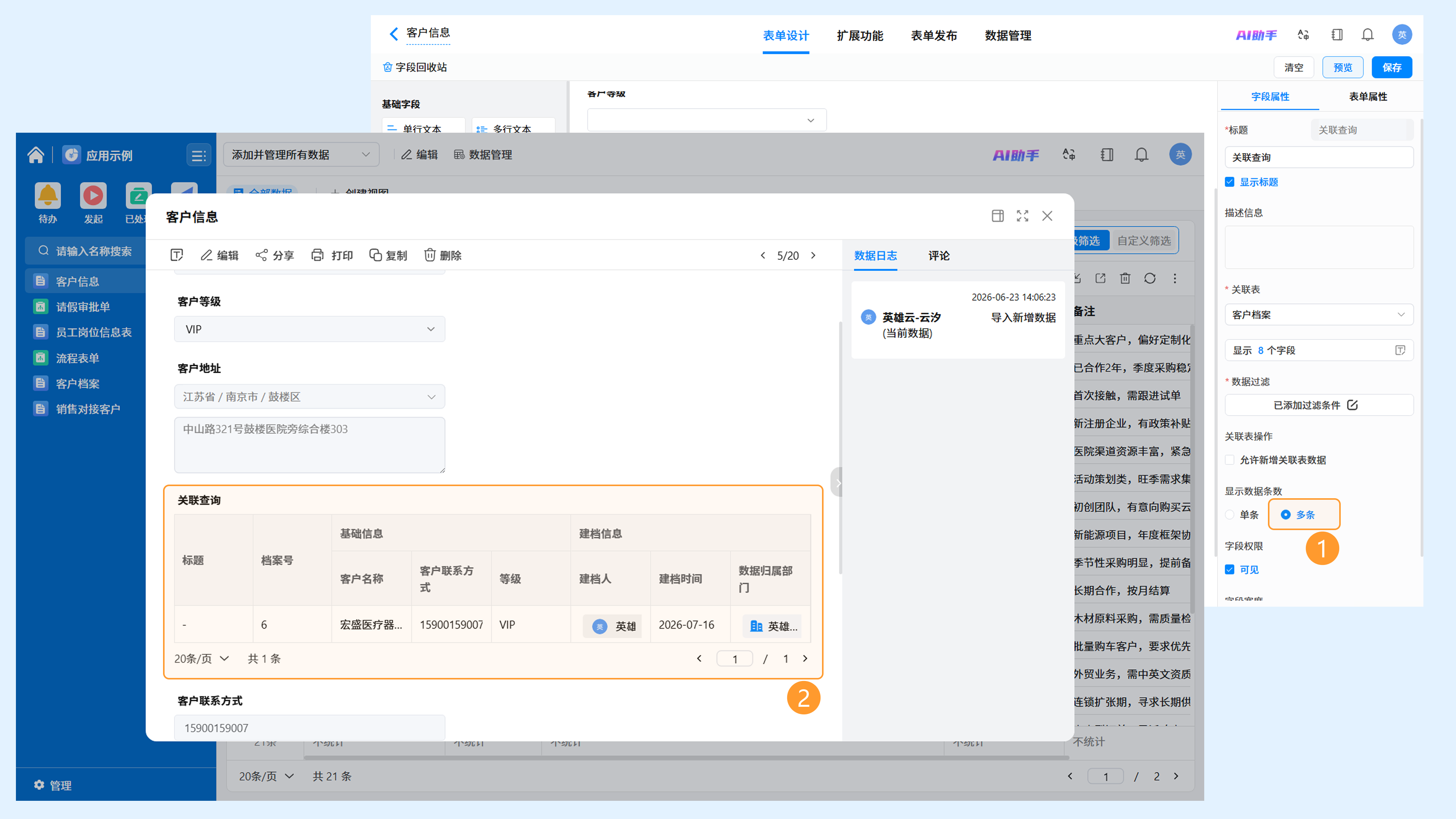Click the trash icon in the background table toolbar

coord(1125,278)
